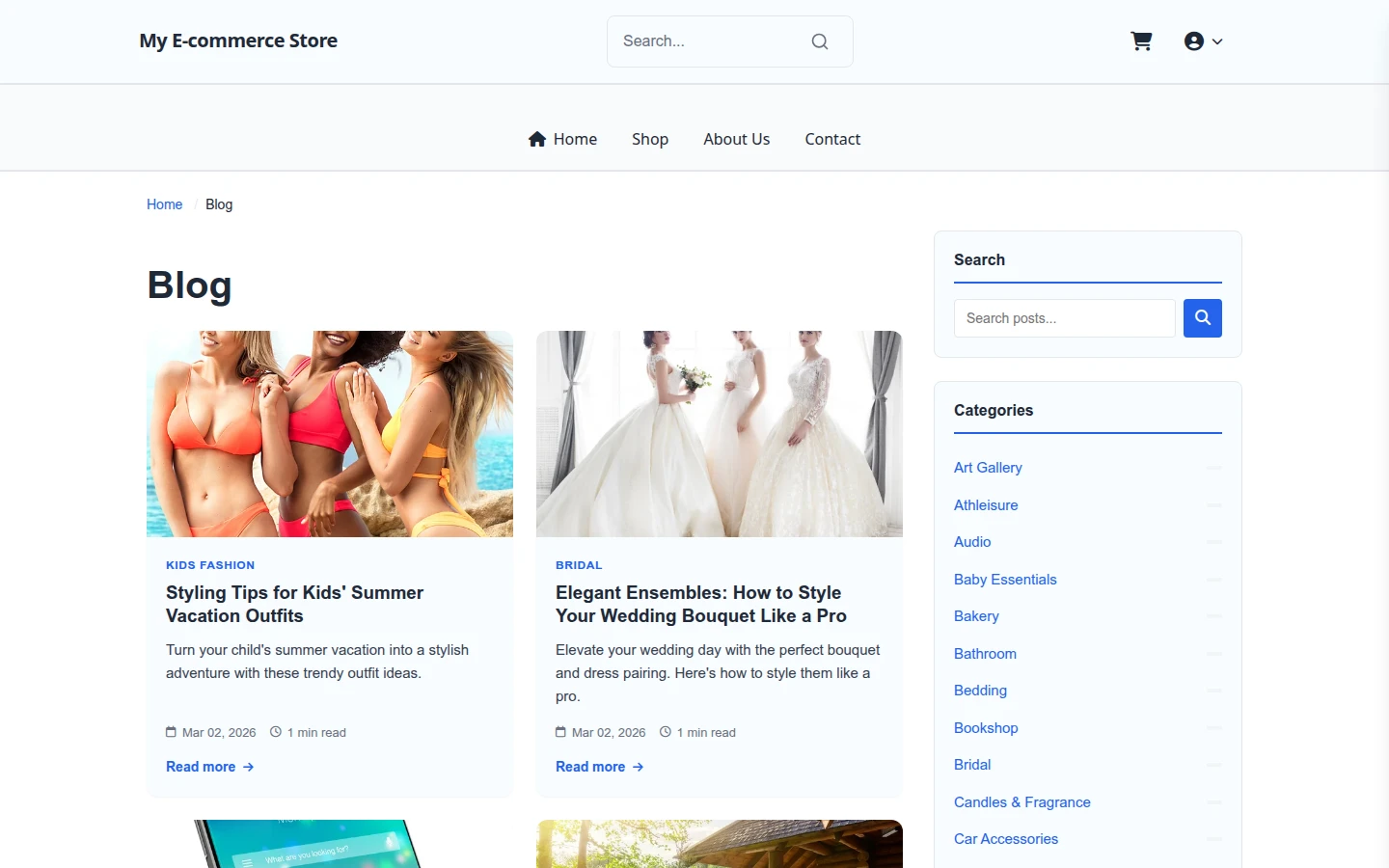Open Styling Tips for Kids' Summer title
This screenshot has height=868, width=1389.
(x=295, y=604)
